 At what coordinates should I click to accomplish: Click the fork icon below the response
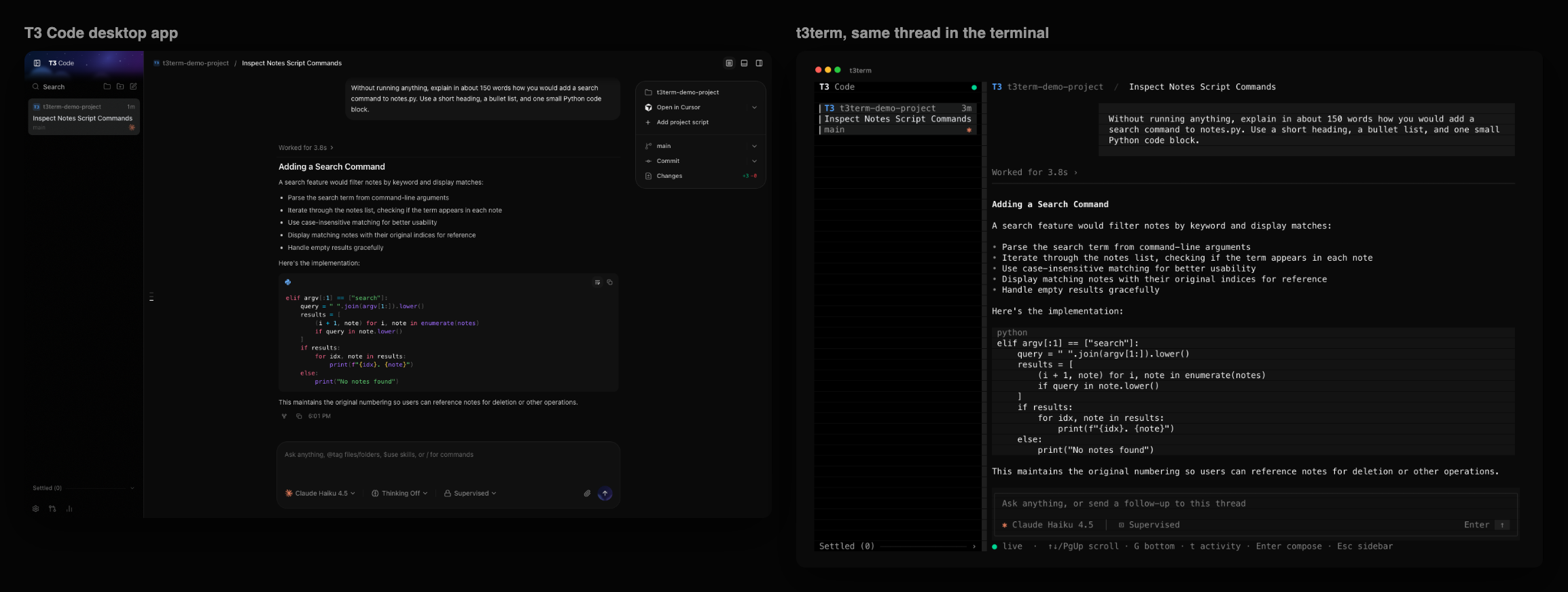[x=284, y=416]
